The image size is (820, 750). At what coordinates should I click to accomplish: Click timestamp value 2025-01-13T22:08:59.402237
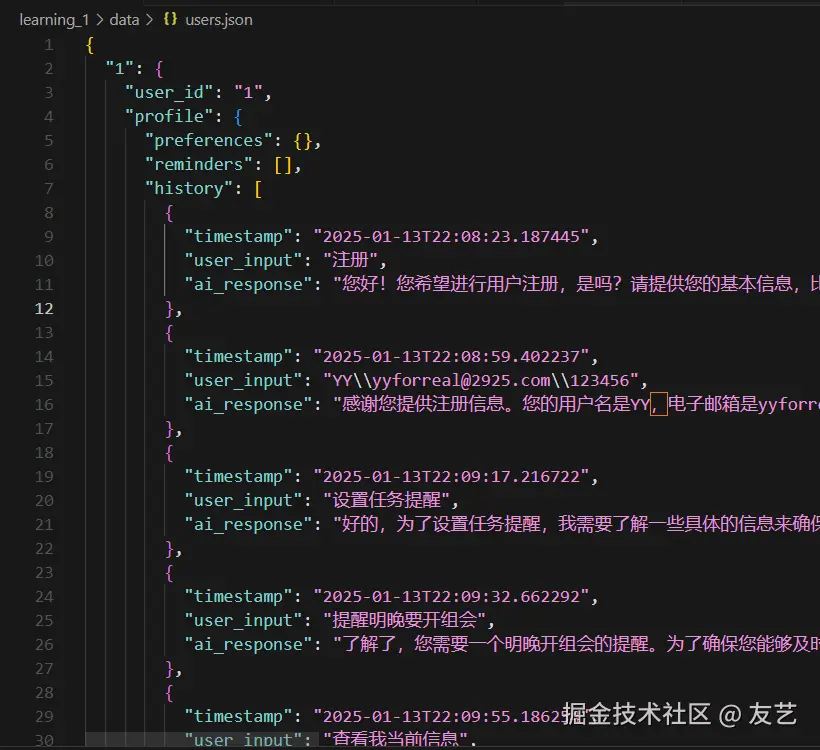(x=451, y=356)
